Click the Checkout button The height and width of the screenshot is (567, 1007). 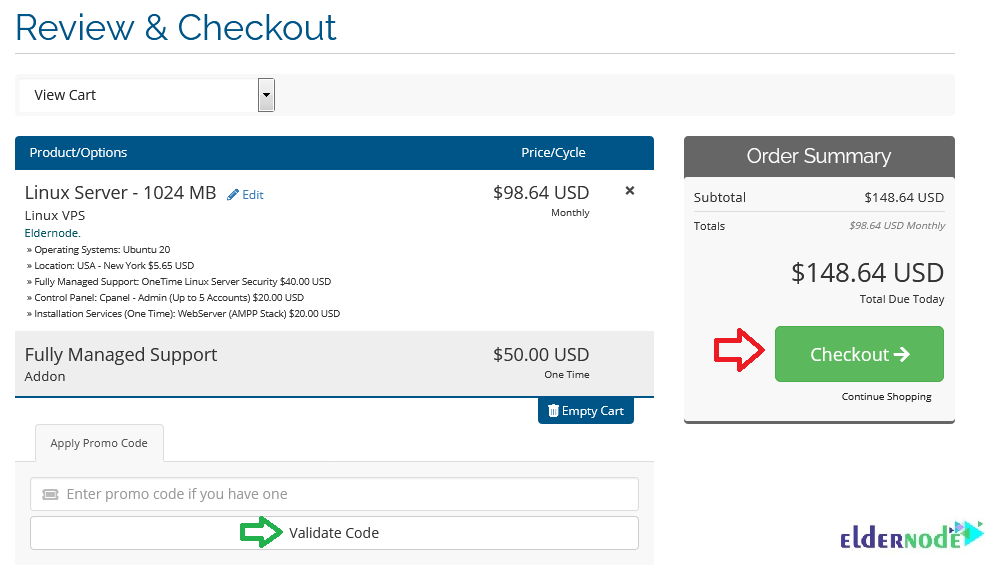point(859,354)
